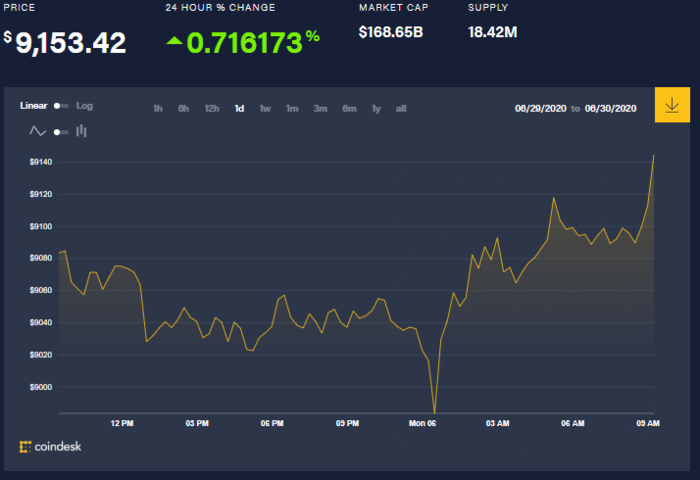The height and width of the screenshot is (480, 700).
Task: Choose the 1d time range
Action: point(239,108)
